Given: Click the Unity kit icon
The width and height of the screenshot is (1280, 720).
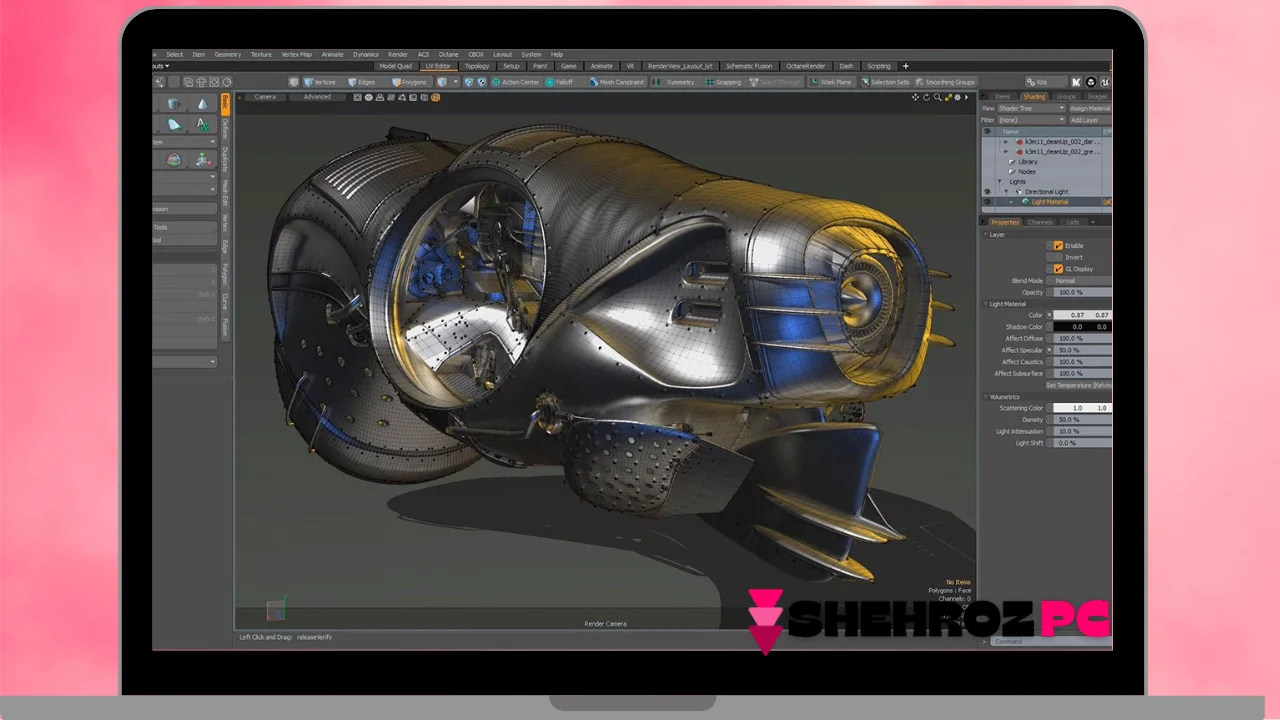Looking at the screenshot, I should click(1091, 82).
